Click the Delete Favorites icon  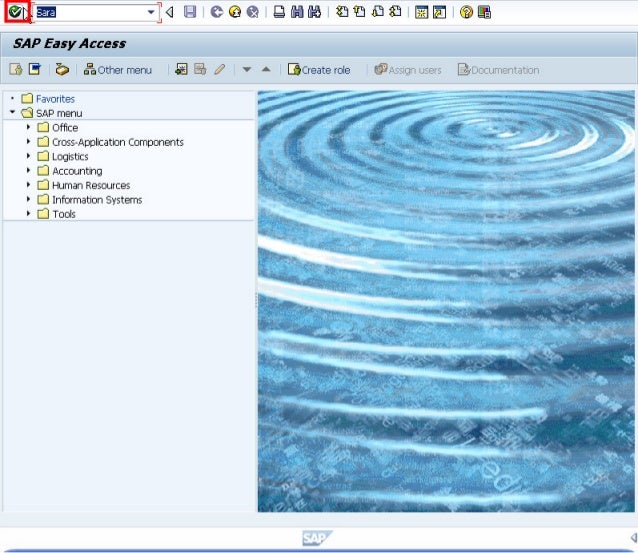(x=200, y=69)
